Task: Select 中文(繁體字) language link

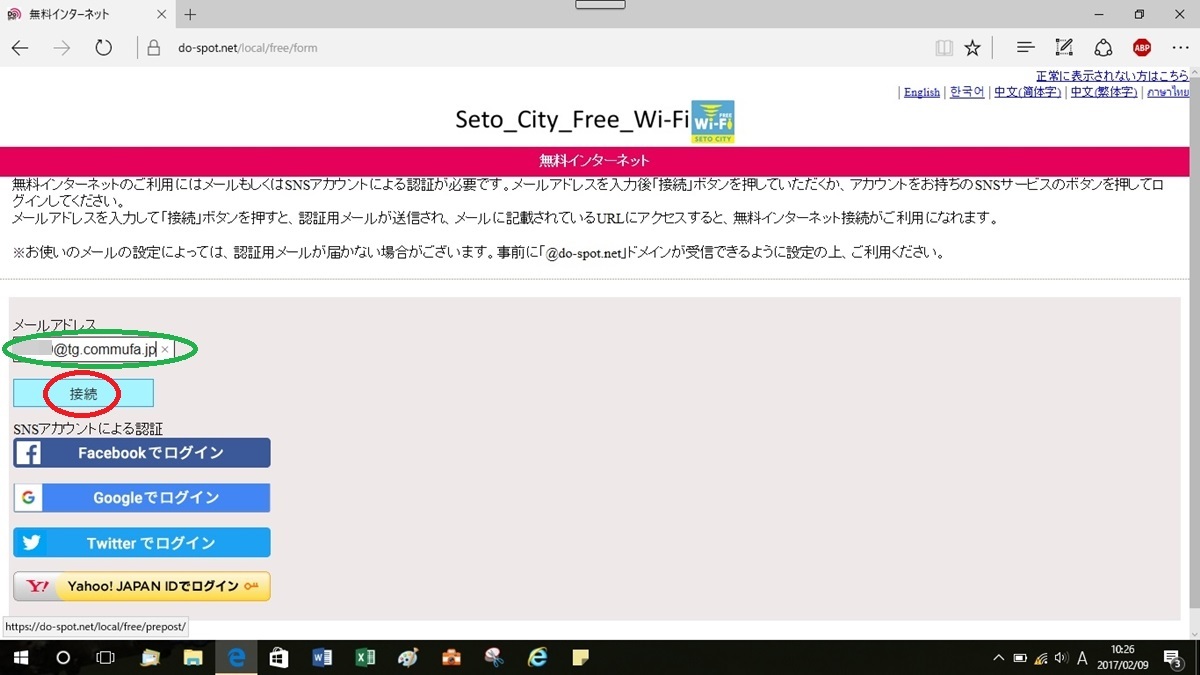Action: 1104,92
